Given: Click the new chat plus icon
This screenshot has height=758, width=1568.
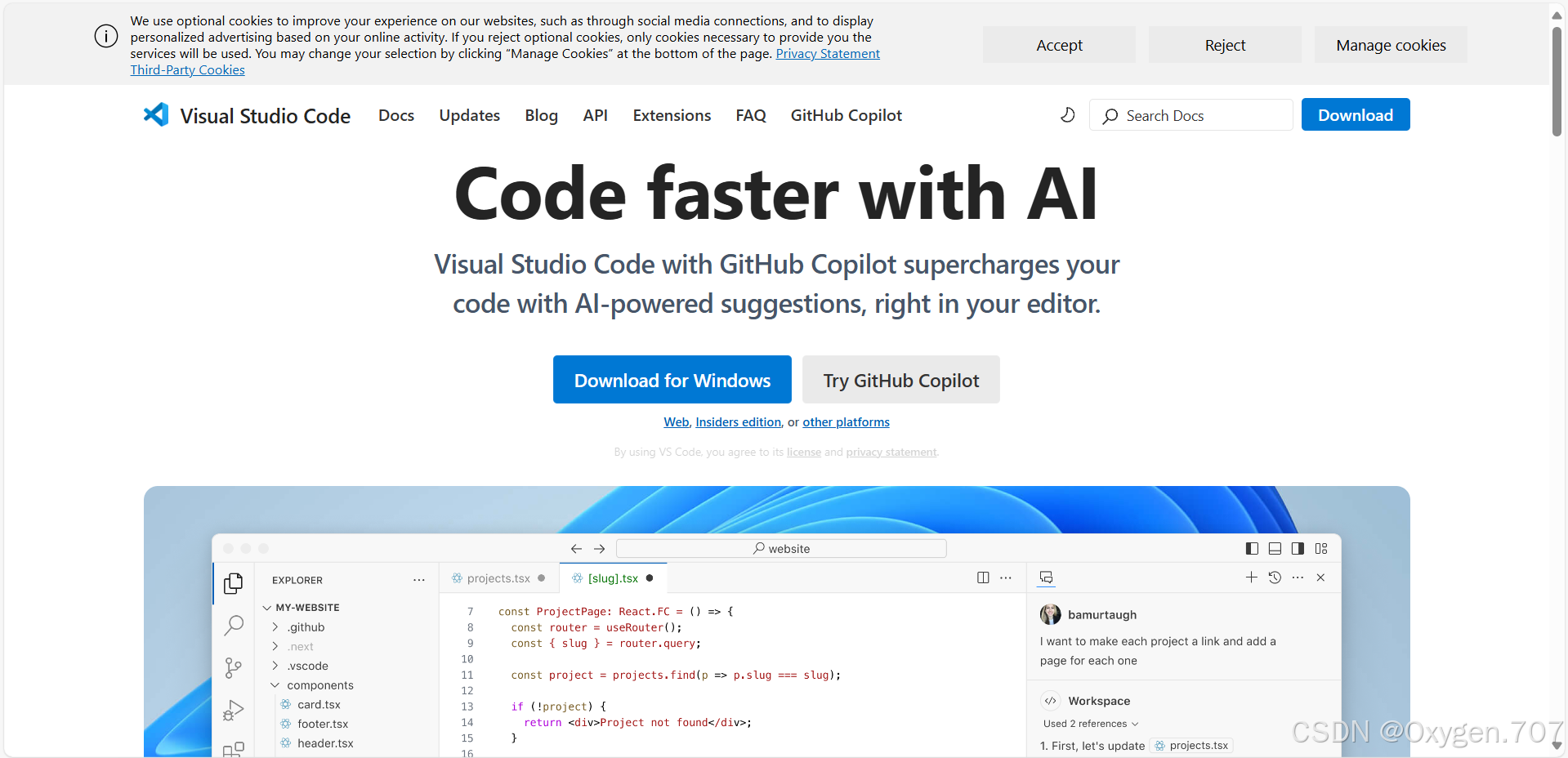Looking at the screenshot, I should pos(1251,577).
